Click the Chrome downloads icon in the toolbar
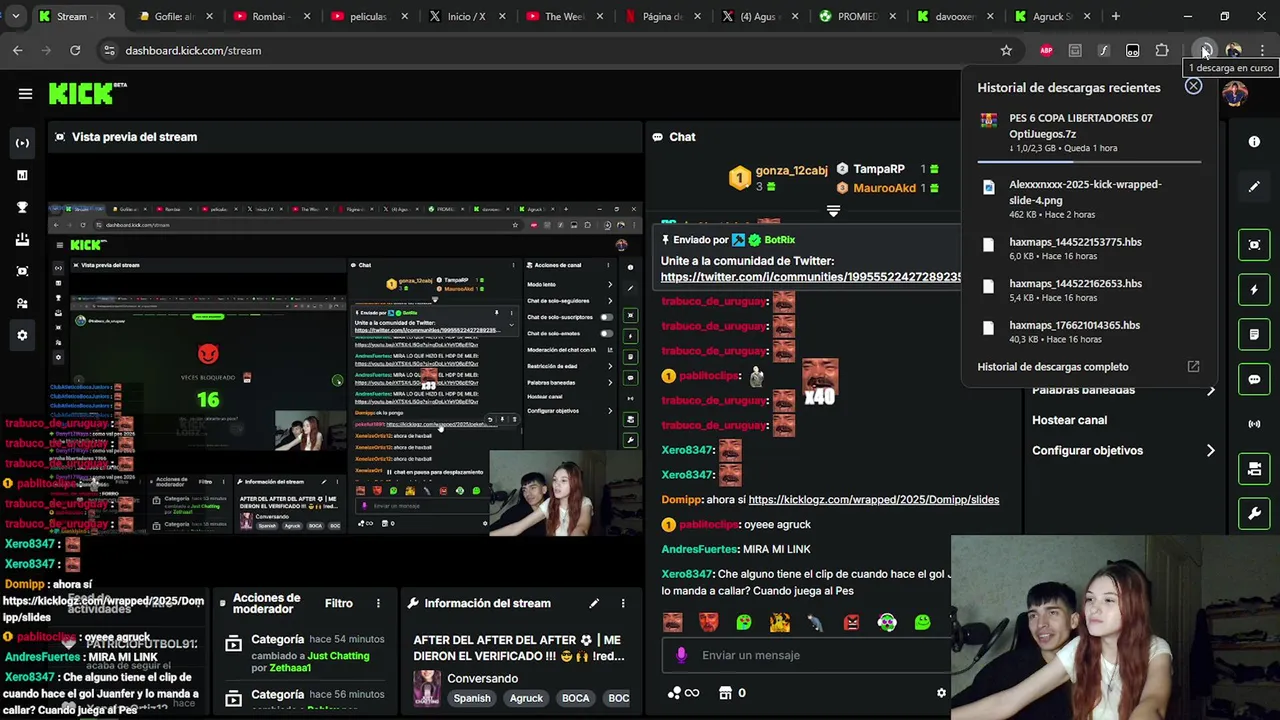1280x720 pixels. click(x=1206, y=50)
